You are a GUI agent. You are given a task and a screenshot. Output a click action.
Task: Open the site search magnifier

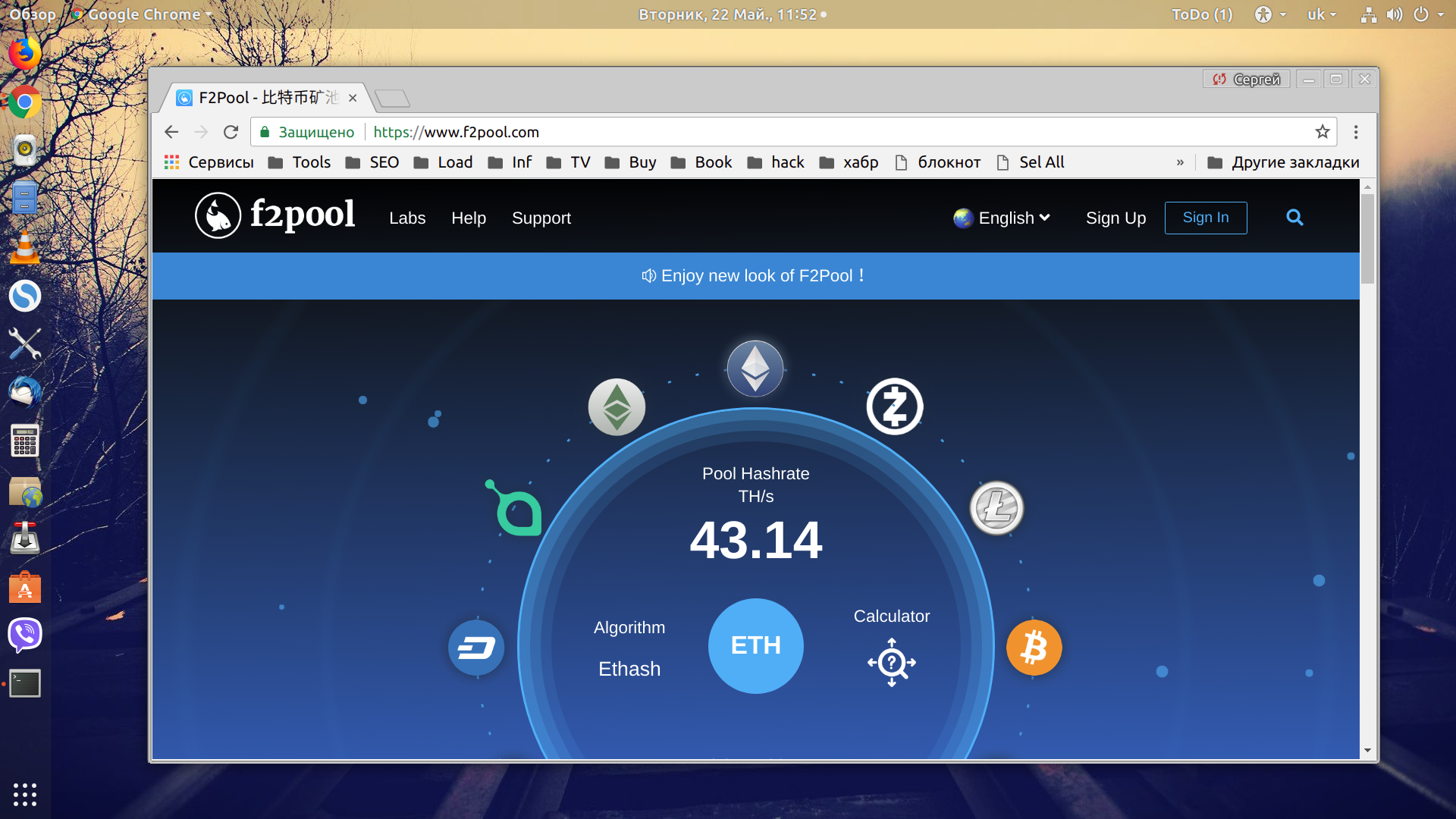click(x=1294, y=218)
